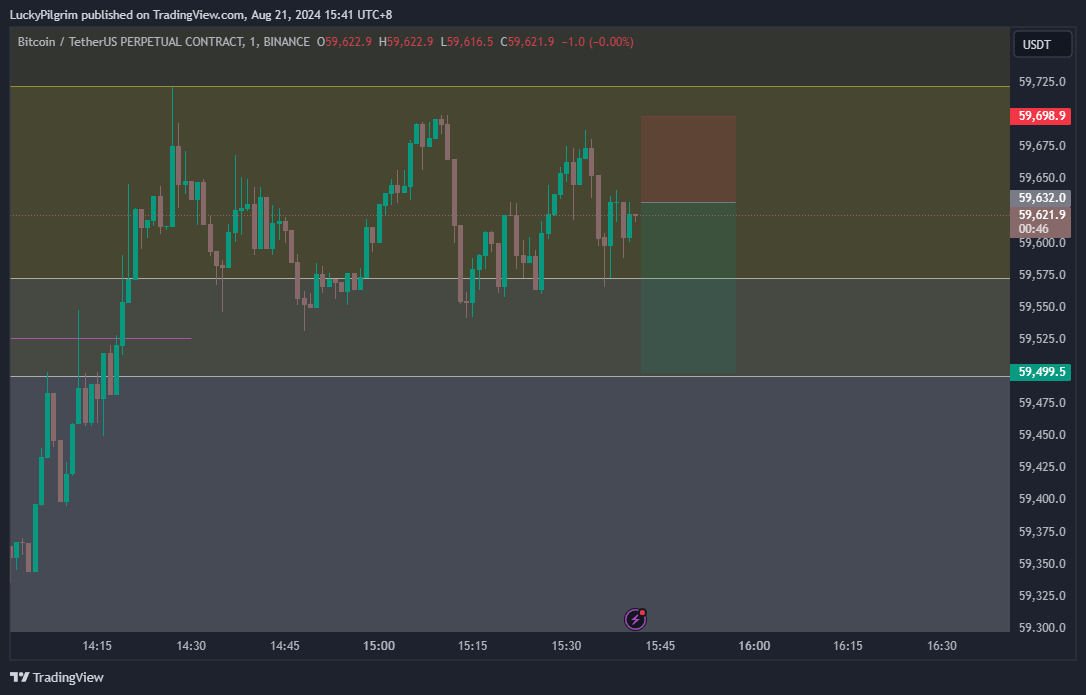Viewport: 1086px width, 695px height.
Task: Click the close value C59,621.9
Action: click(527, 42)
